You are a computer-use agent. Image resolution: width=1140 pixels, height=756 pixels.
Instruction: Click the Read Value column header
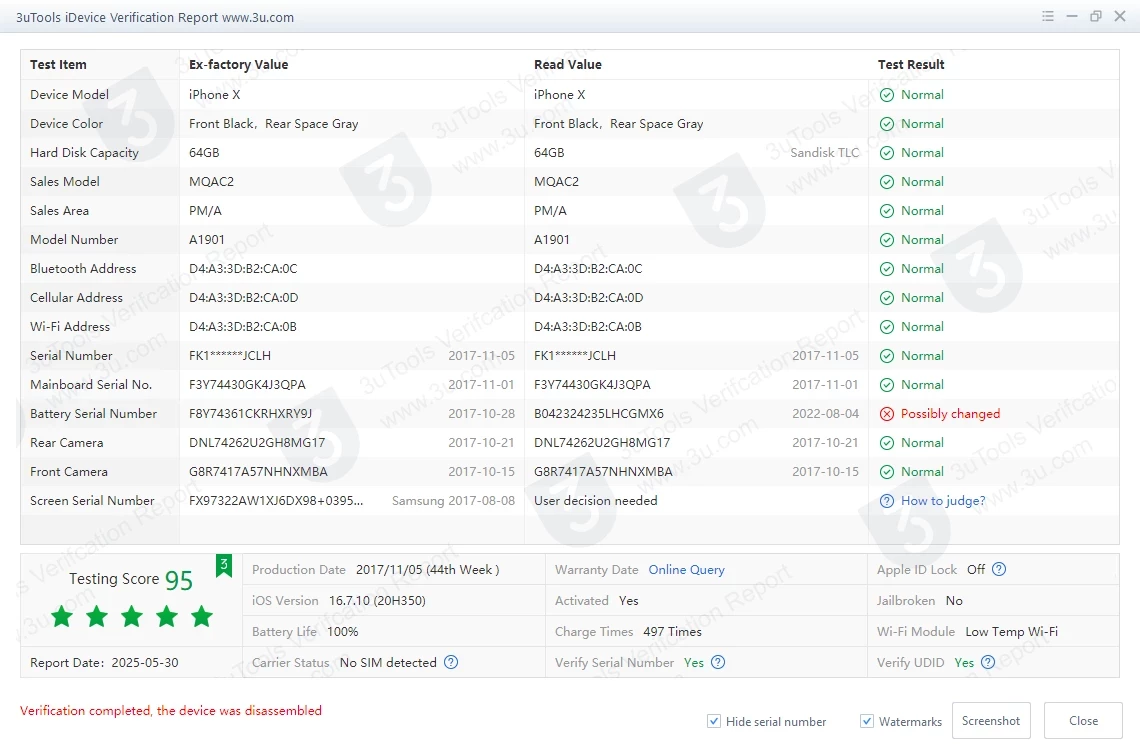point(568,65)
